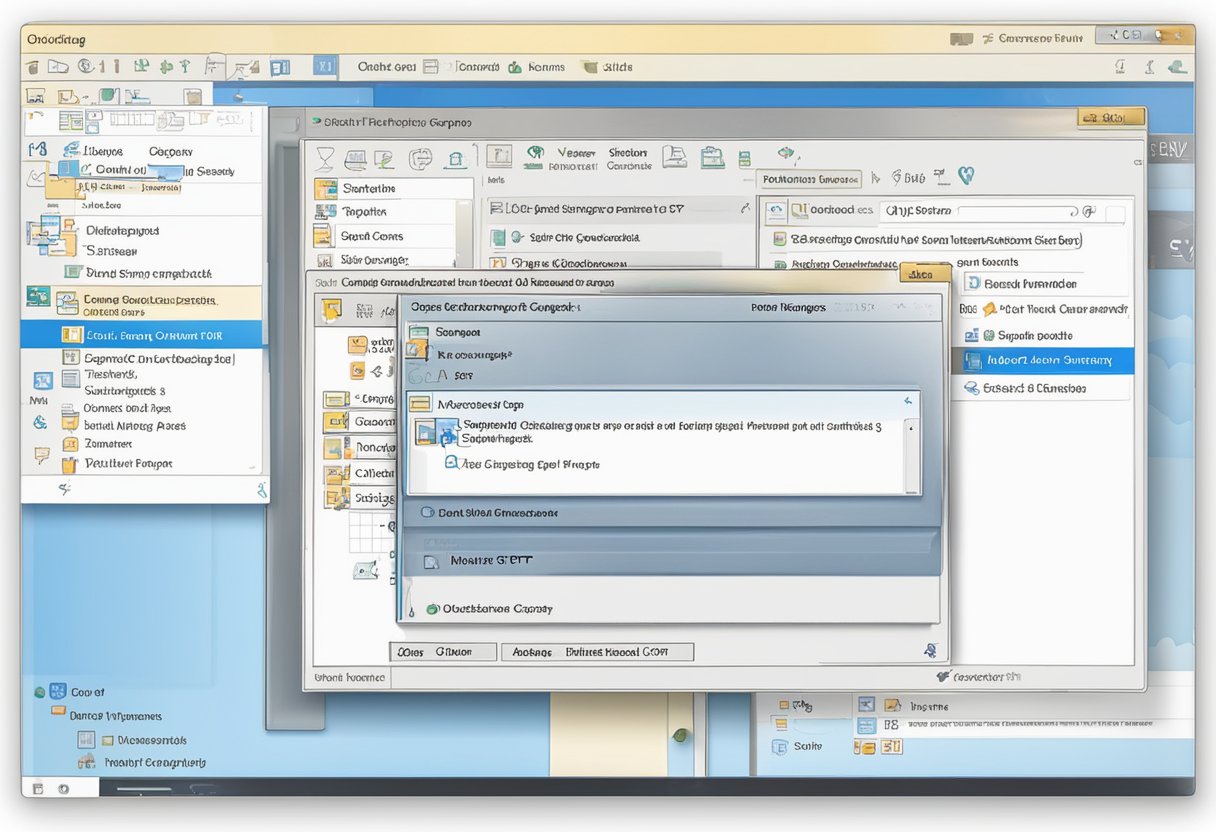The image size is (1216, 832).
Task: Click the teal heart shield icon
Action: [966, 177]
